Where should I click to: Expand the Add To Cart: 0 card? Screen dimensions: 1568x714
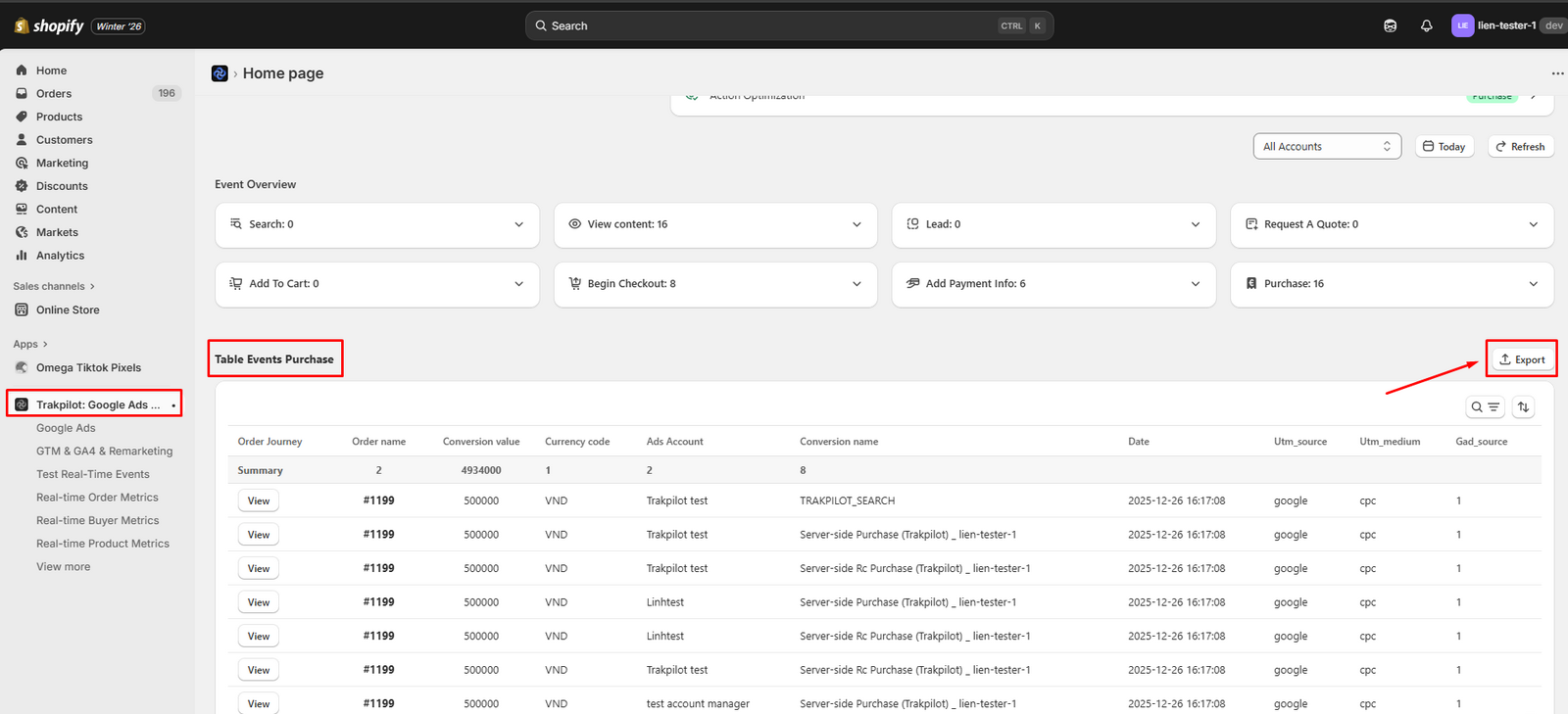tap(377, 284)
